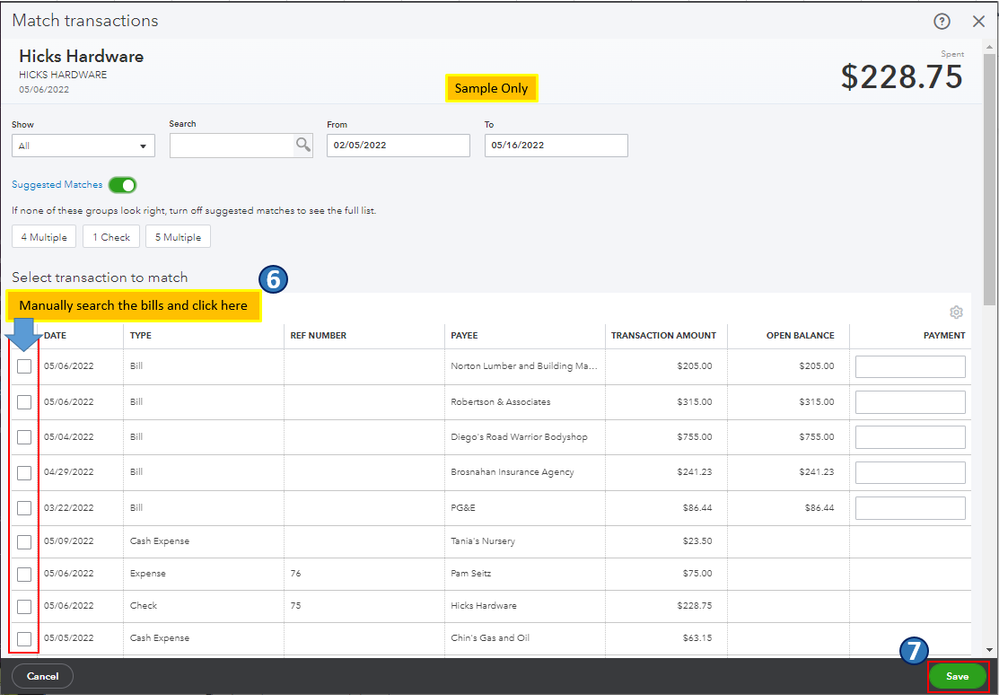Pick the 5 Multiple suggested group
Screen dimensions: 999x695
click(x=178, y=237)
